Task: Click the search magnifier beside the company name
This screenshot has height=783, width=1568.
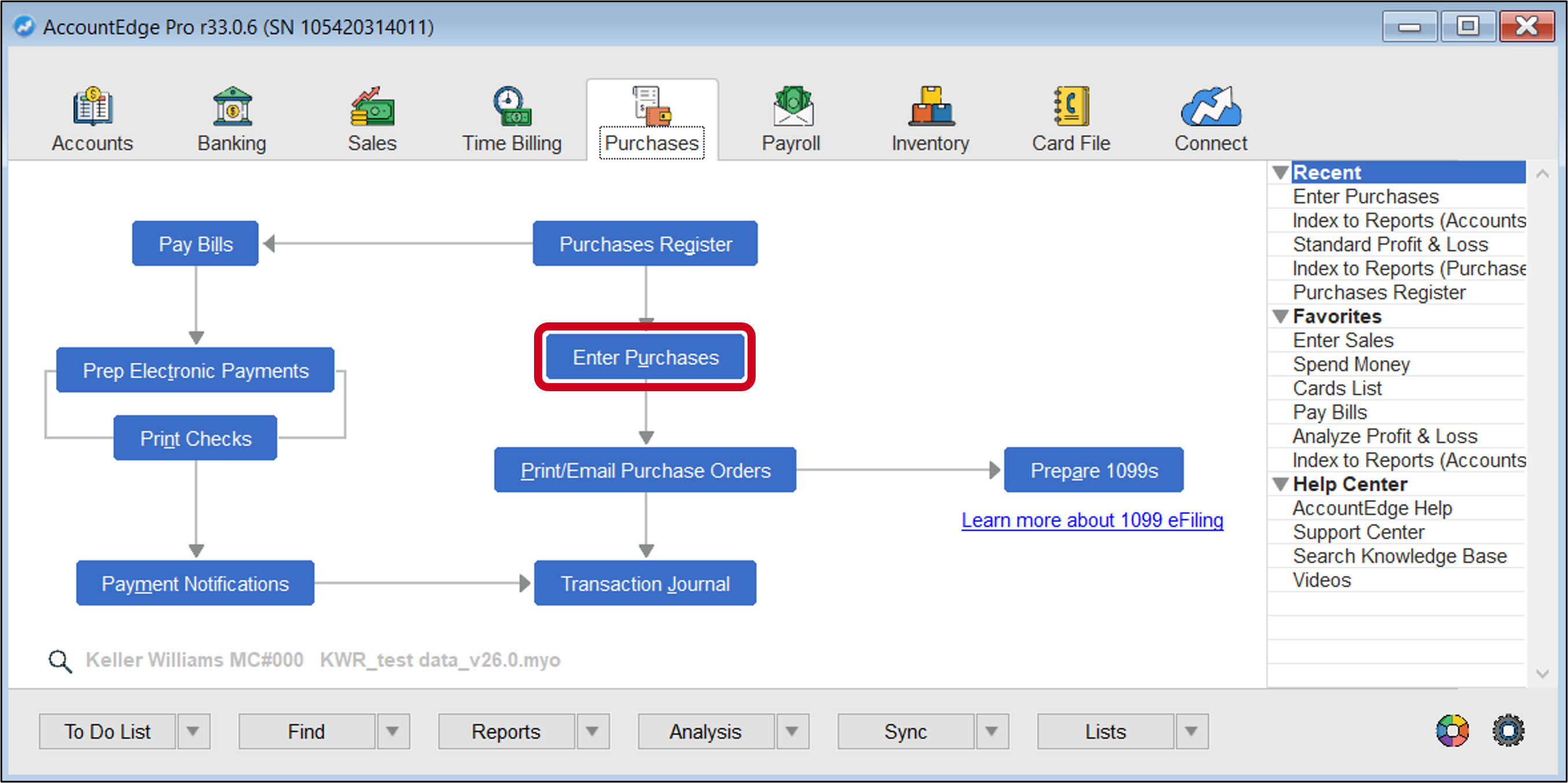Action: click(x=58, y=660)
